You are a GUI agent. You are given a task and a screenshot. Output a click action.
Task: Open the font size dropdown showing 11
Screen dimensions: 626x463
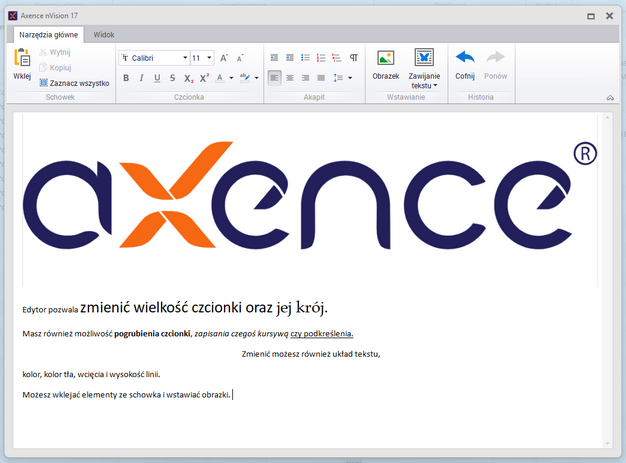coord(209,58)
